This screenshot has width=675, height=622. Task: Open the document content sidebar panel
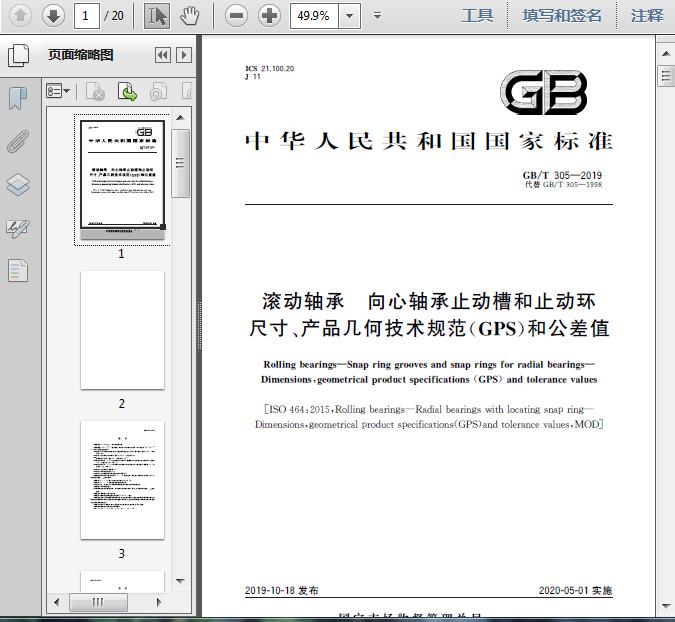tap(18, 271)
